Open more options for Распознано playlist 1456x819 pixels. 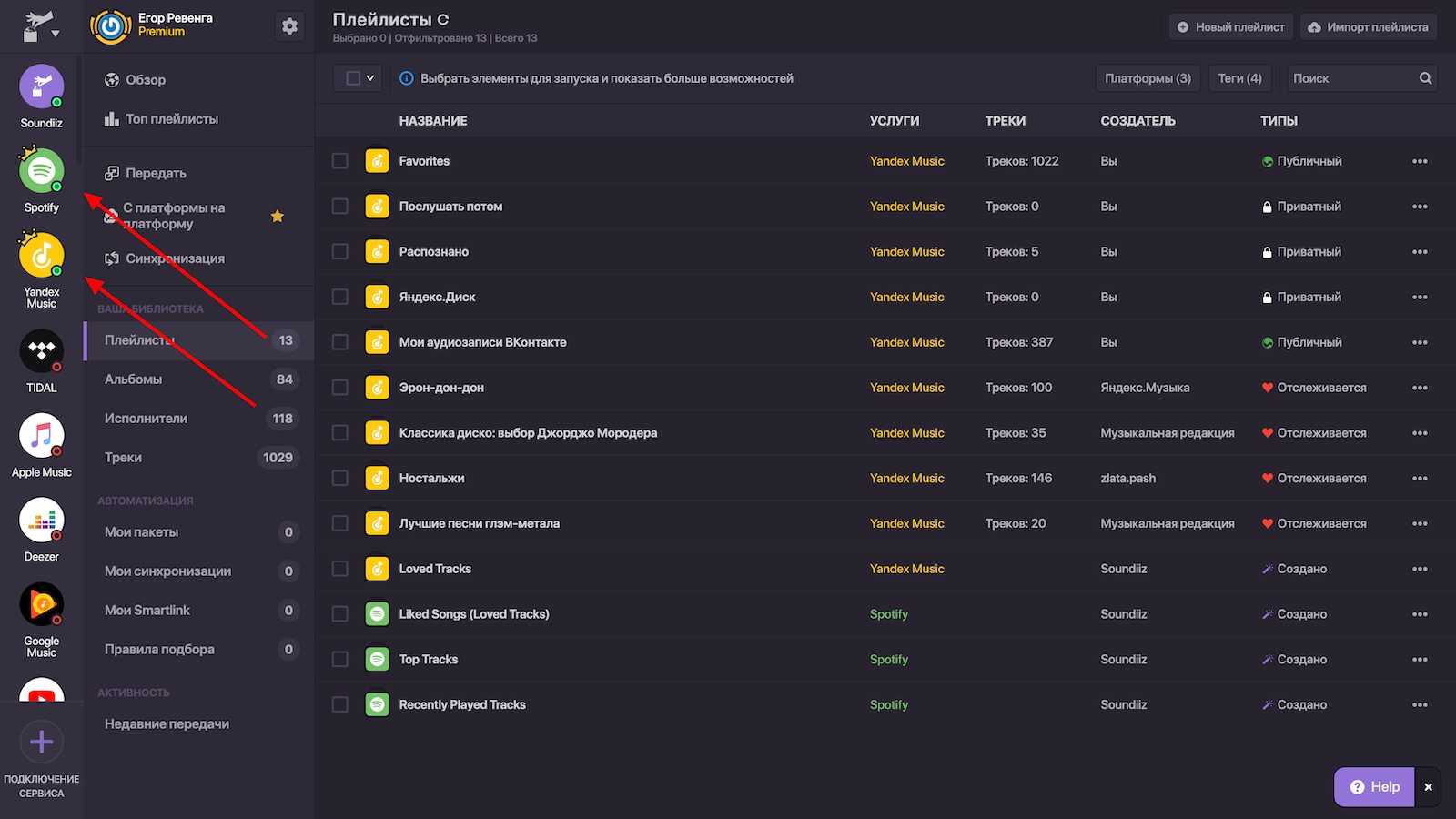point(1420,252)
